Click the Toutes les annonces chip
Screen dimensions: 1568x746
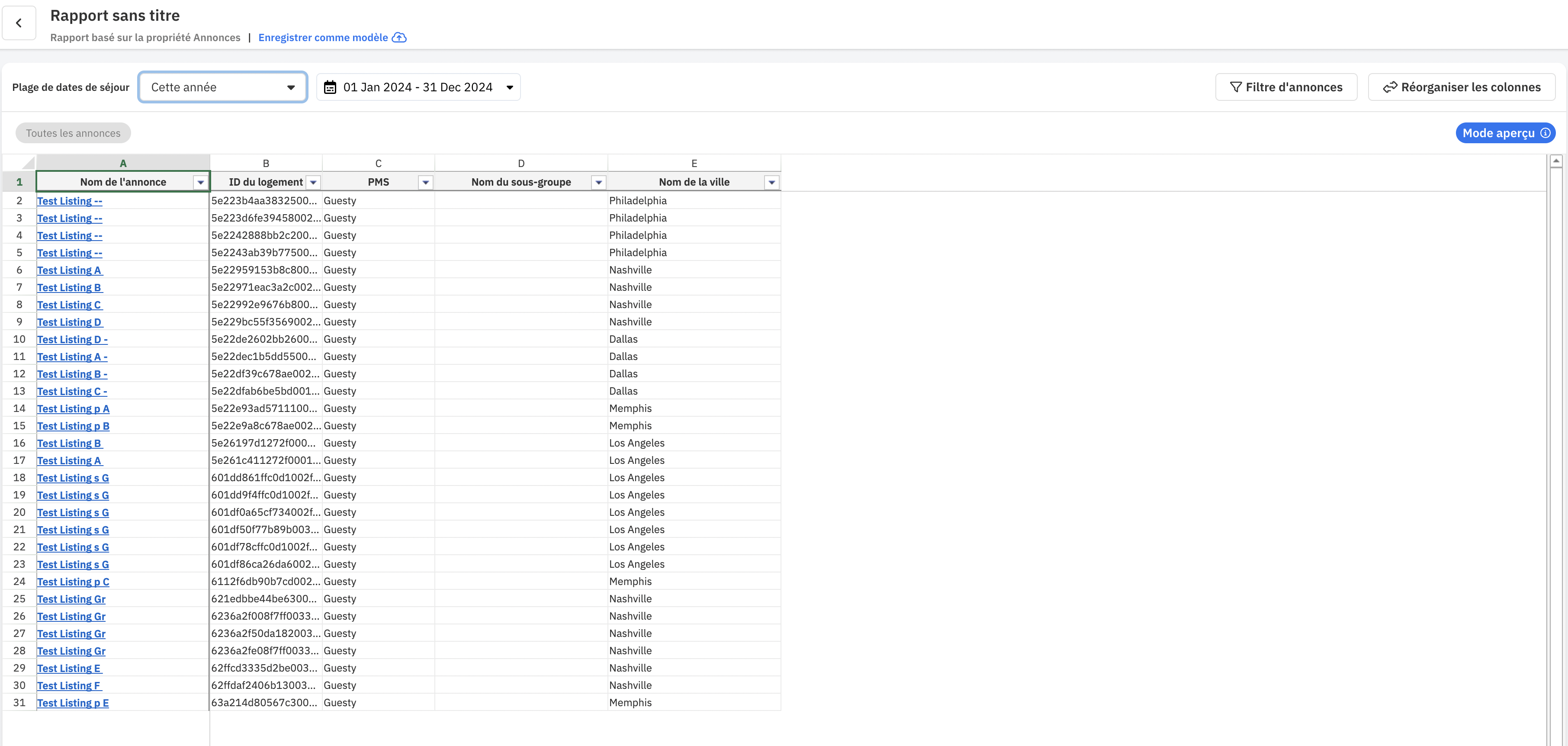pyautogui.click(x=73, y=133)
